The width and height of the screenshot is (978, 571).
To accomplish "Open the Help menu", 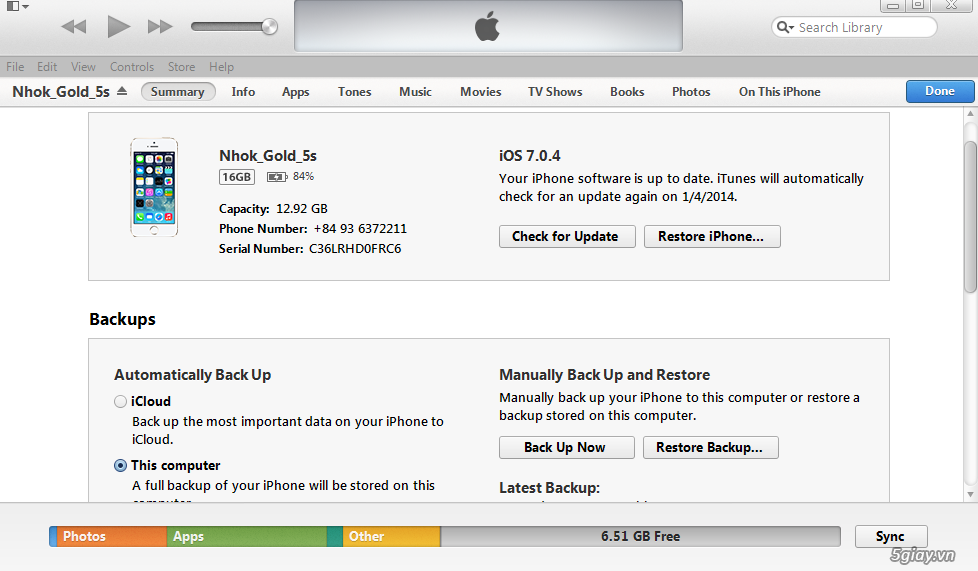I will pyautogui.click(x=221, y=67).
